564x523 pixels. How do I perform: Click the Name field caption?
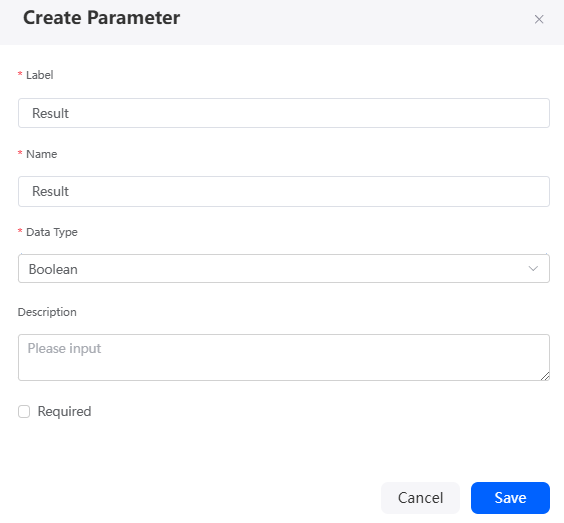(41, 154)
